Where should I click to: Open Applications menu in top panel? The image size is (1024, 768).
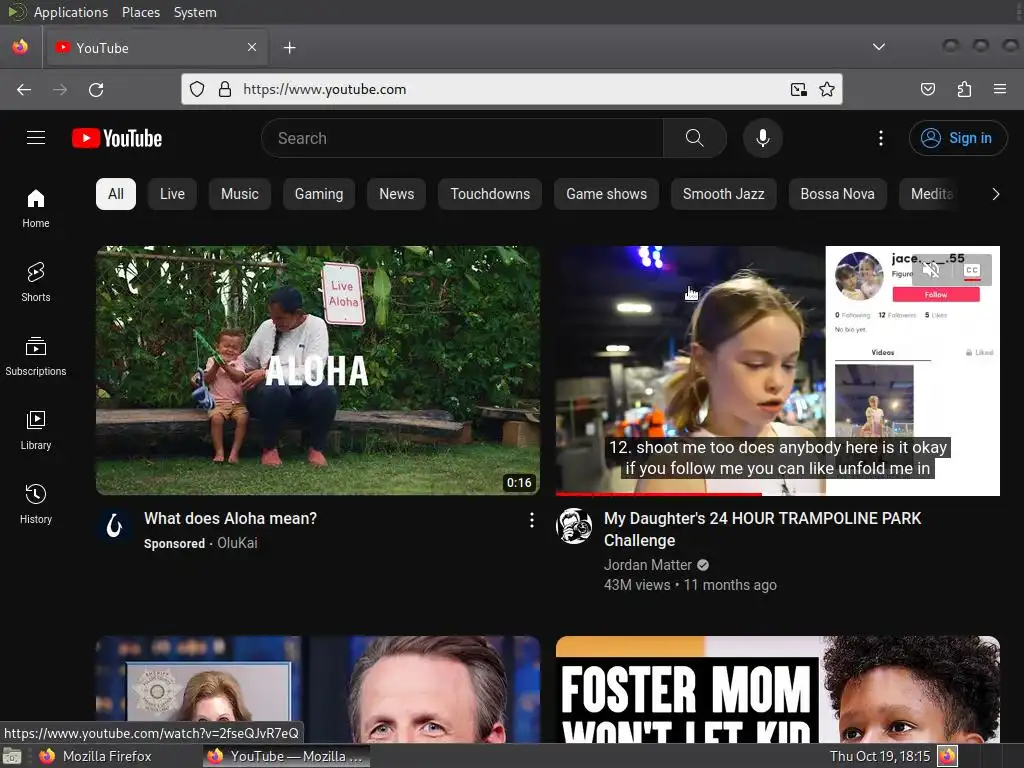71,12
